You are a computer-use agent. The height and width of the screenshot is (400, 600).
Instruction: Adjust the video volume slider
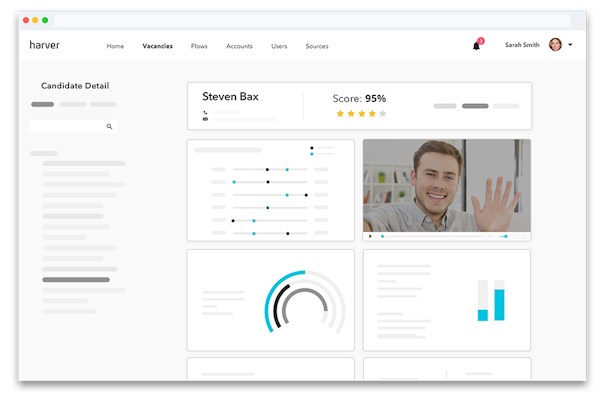(504, 237)
